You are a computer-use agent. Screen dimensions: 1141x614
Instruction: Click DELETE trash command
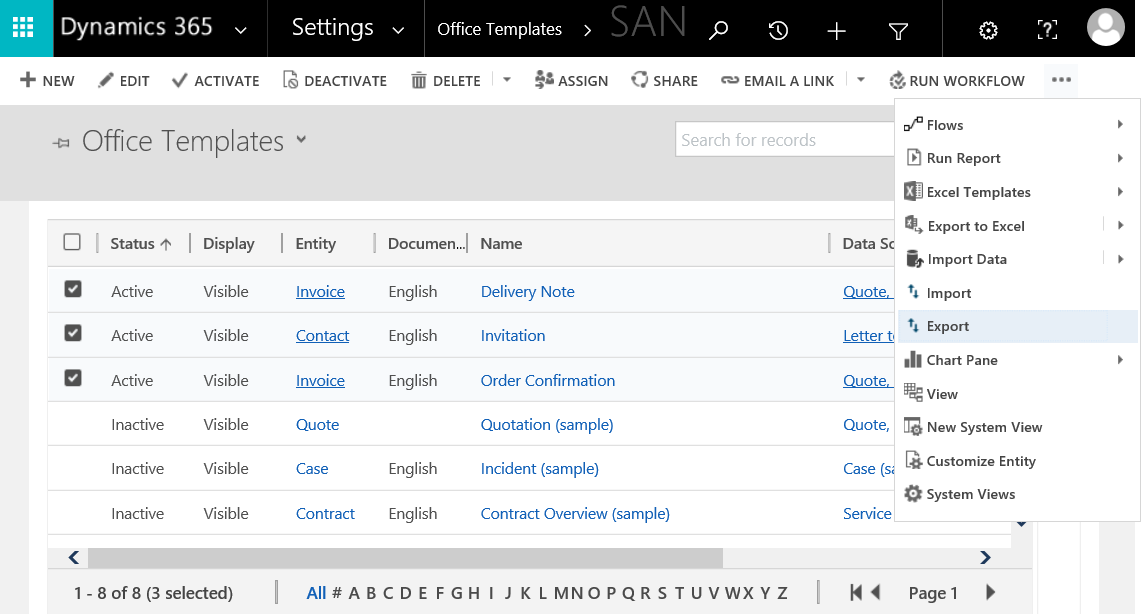click(x=445, y=81)
